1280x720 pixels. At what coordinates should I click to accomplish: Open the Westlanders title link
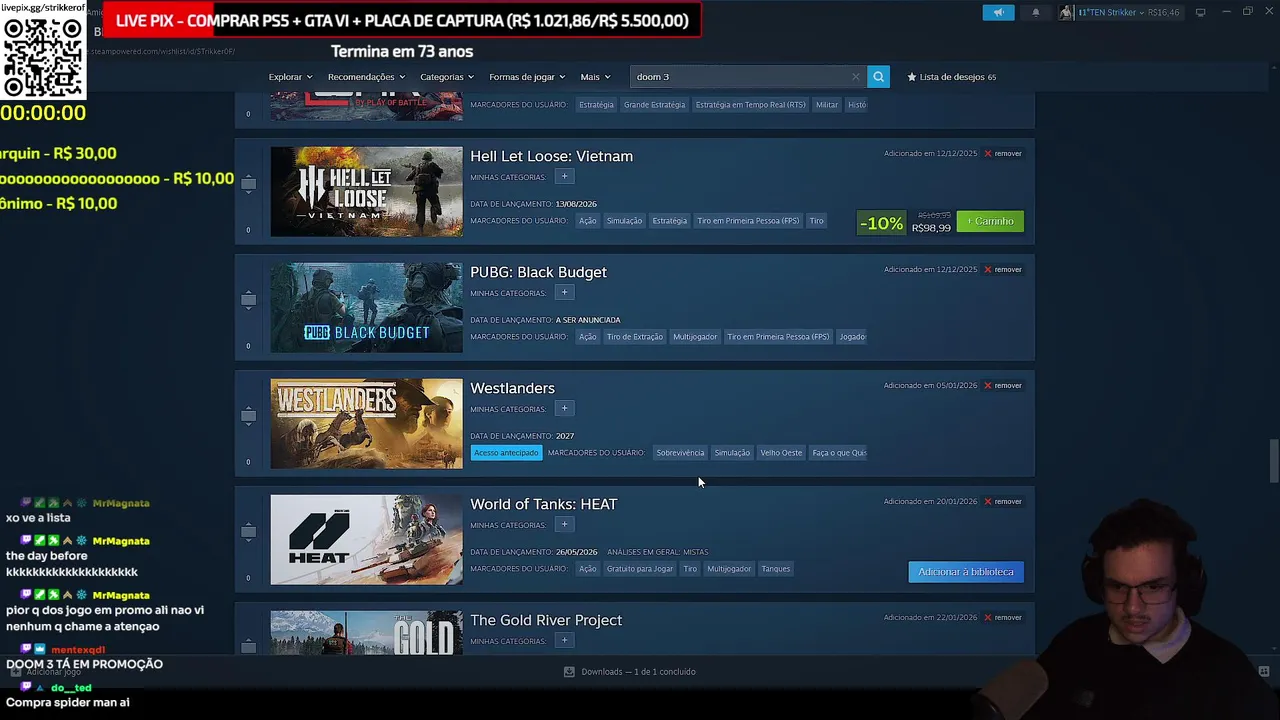pos(512,388)
